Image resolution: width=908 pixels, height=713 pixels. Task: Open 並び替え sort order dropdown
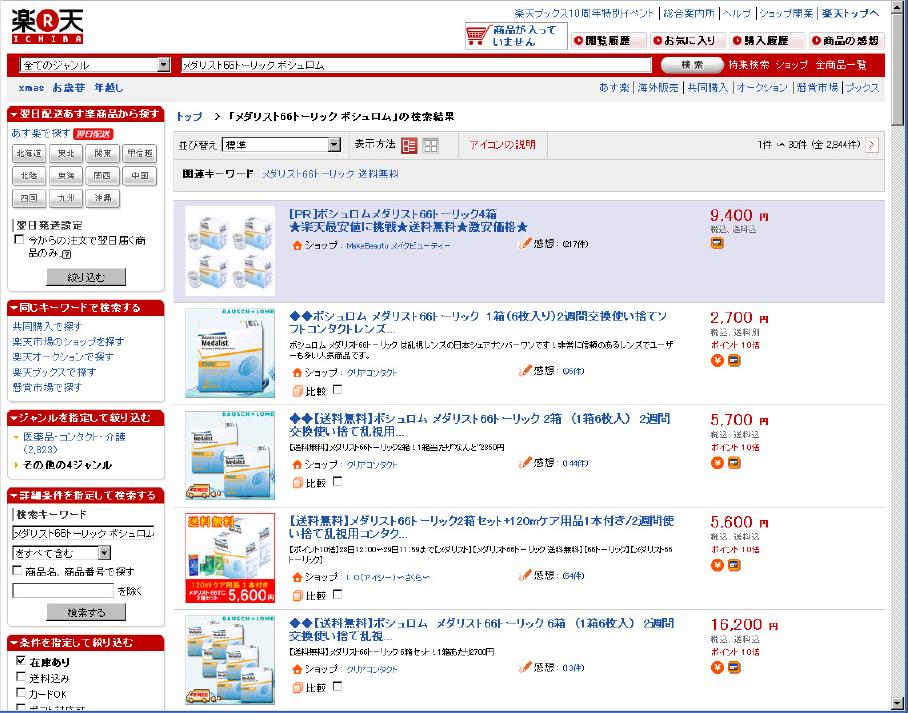coord(281,145)
